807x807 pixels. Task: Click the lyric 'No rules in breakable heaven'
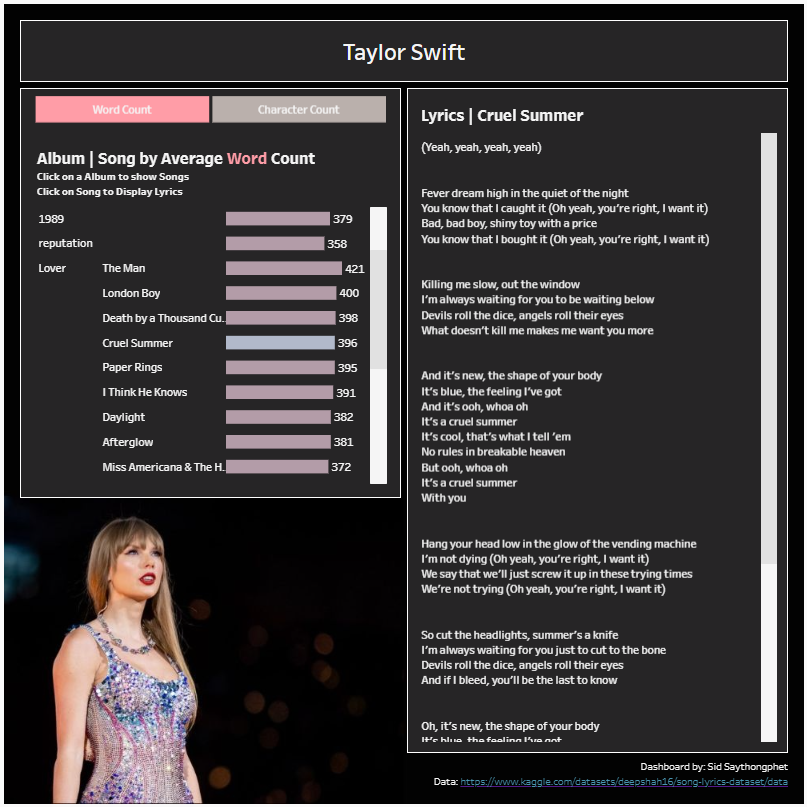click(x=493, y=451)
